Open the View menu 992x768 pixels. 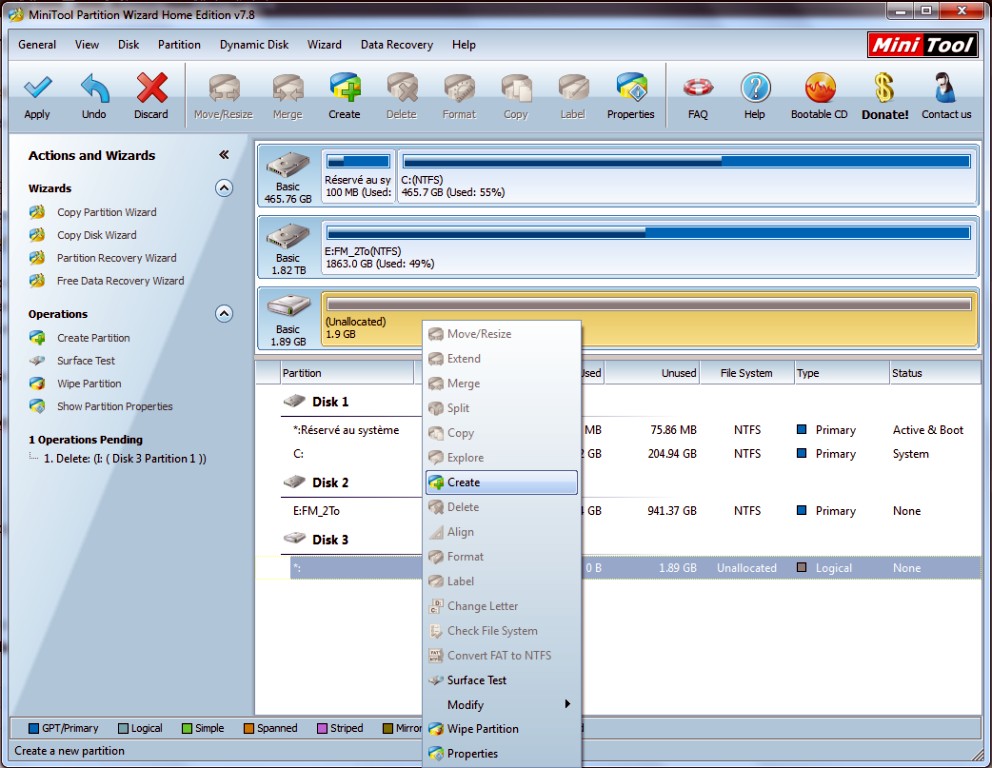pos(87,44)
